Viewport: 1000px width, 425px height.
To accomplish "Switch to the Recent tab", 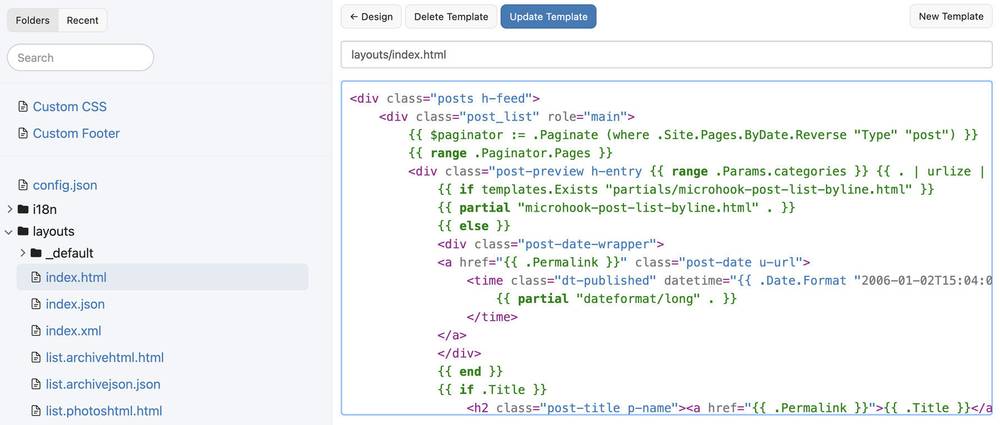I will coord(82,20).
